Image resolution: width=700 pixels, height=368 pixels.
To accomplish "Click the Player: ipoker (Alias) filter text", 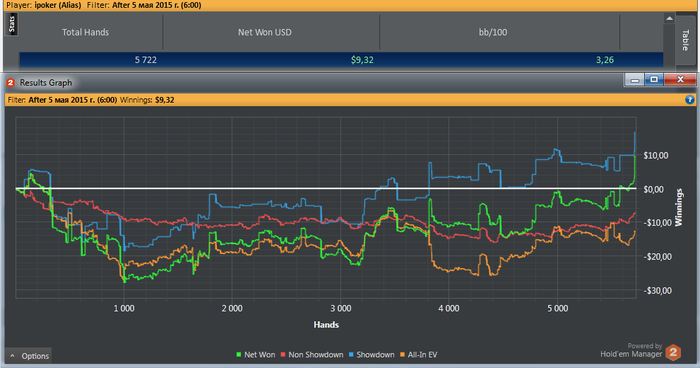I will pos(44,5).
